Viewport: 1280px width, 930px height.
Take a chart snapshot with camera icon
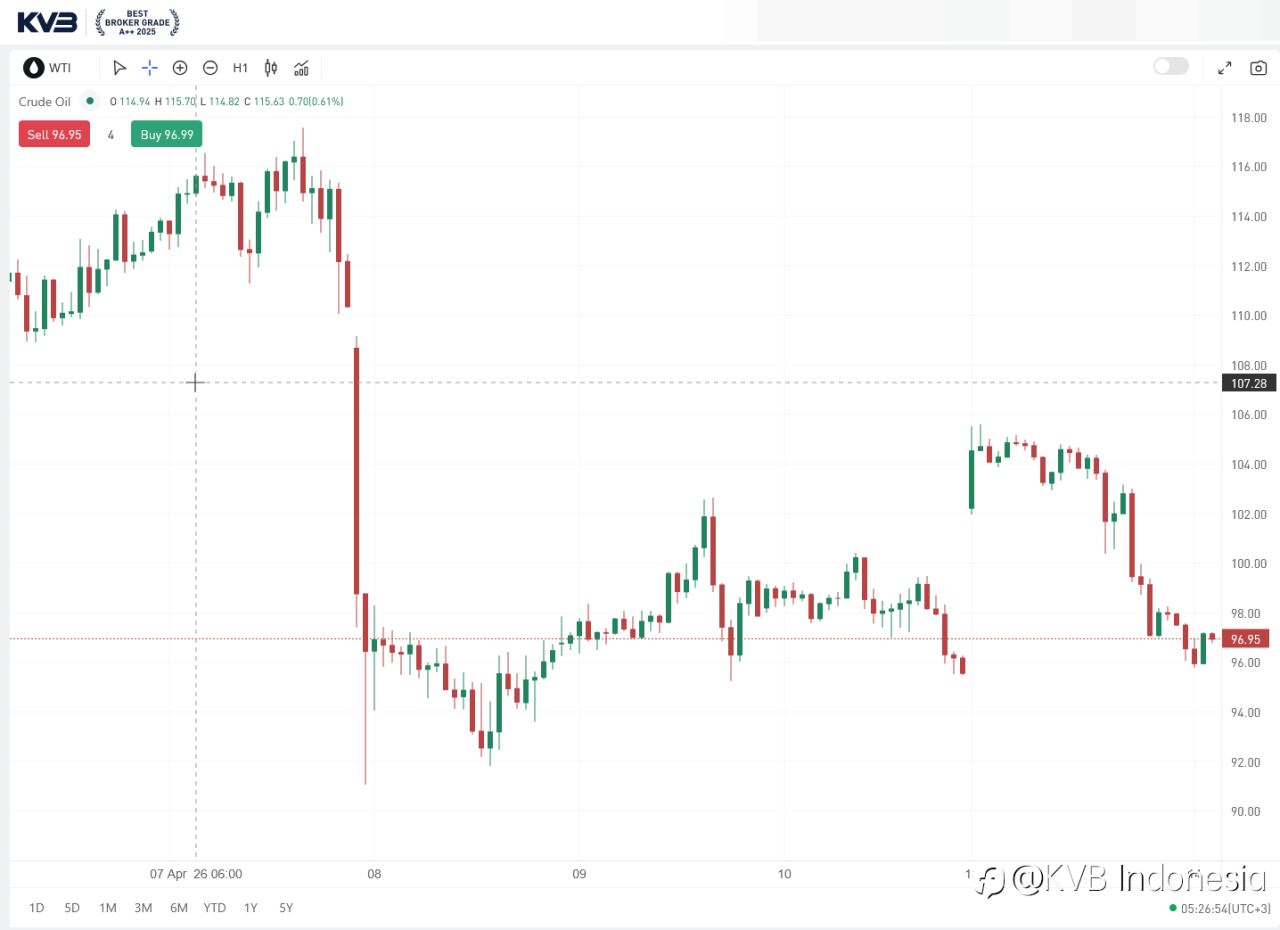1258,68
